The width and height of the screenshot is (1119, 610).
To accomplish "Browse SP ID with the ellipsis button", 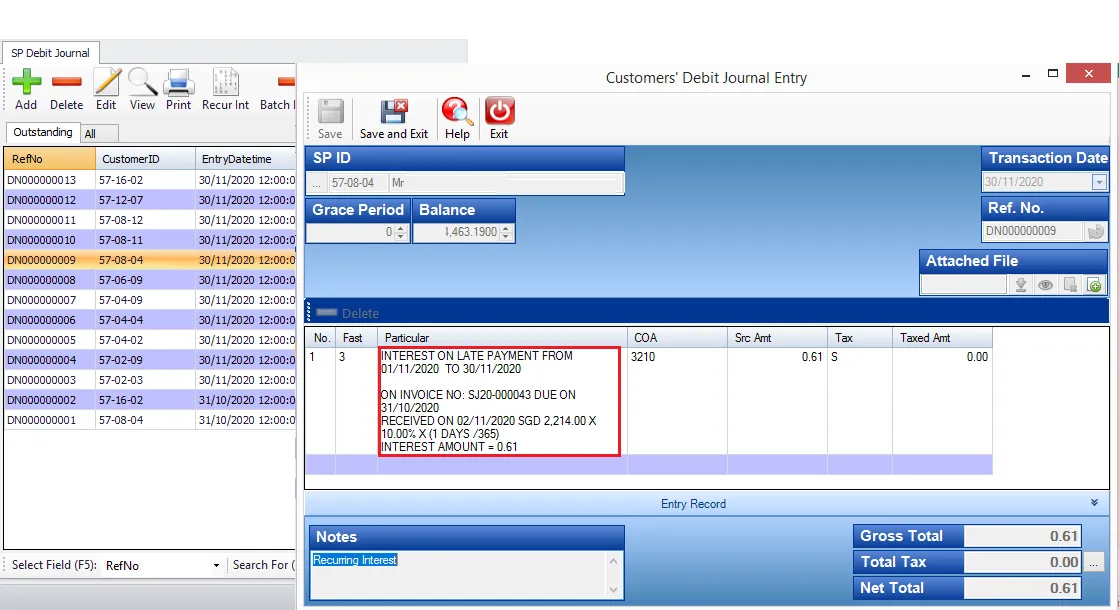I will coord(317,183).
